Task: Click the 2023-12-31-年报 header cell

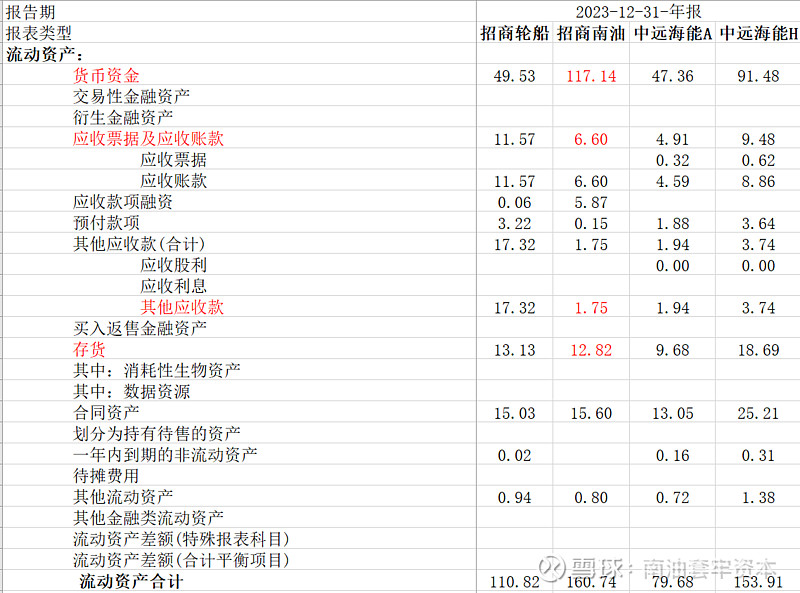Action: (638, 11)
